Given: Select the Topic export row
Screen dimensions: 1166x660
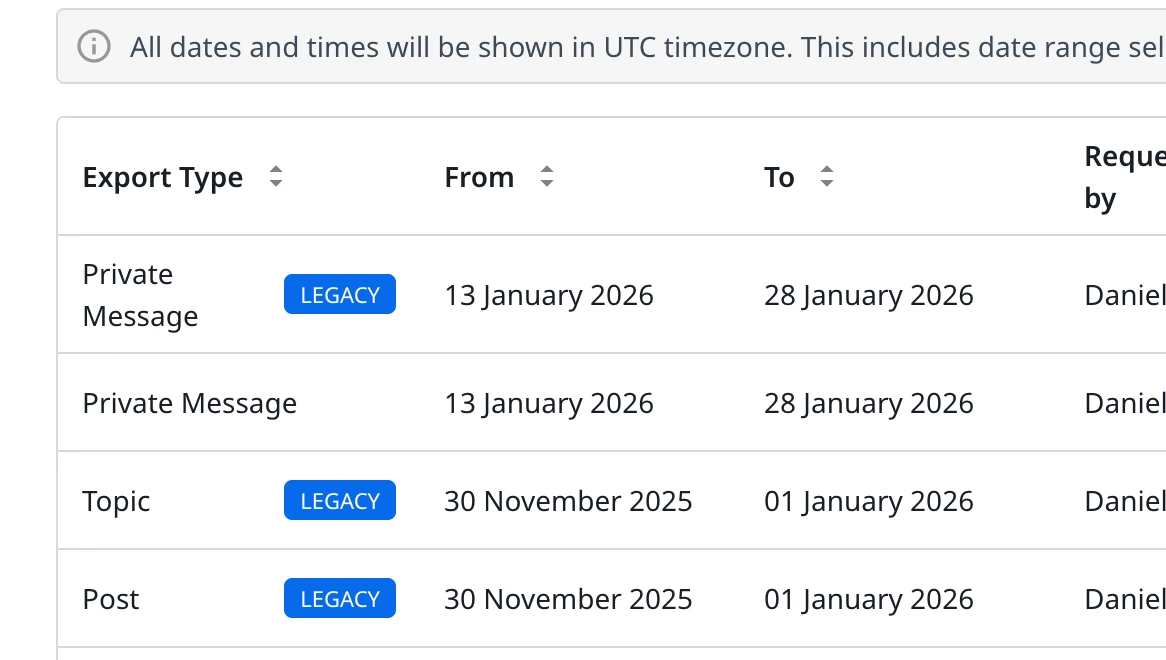Looking at the screenshot, I should pos(611,500).
